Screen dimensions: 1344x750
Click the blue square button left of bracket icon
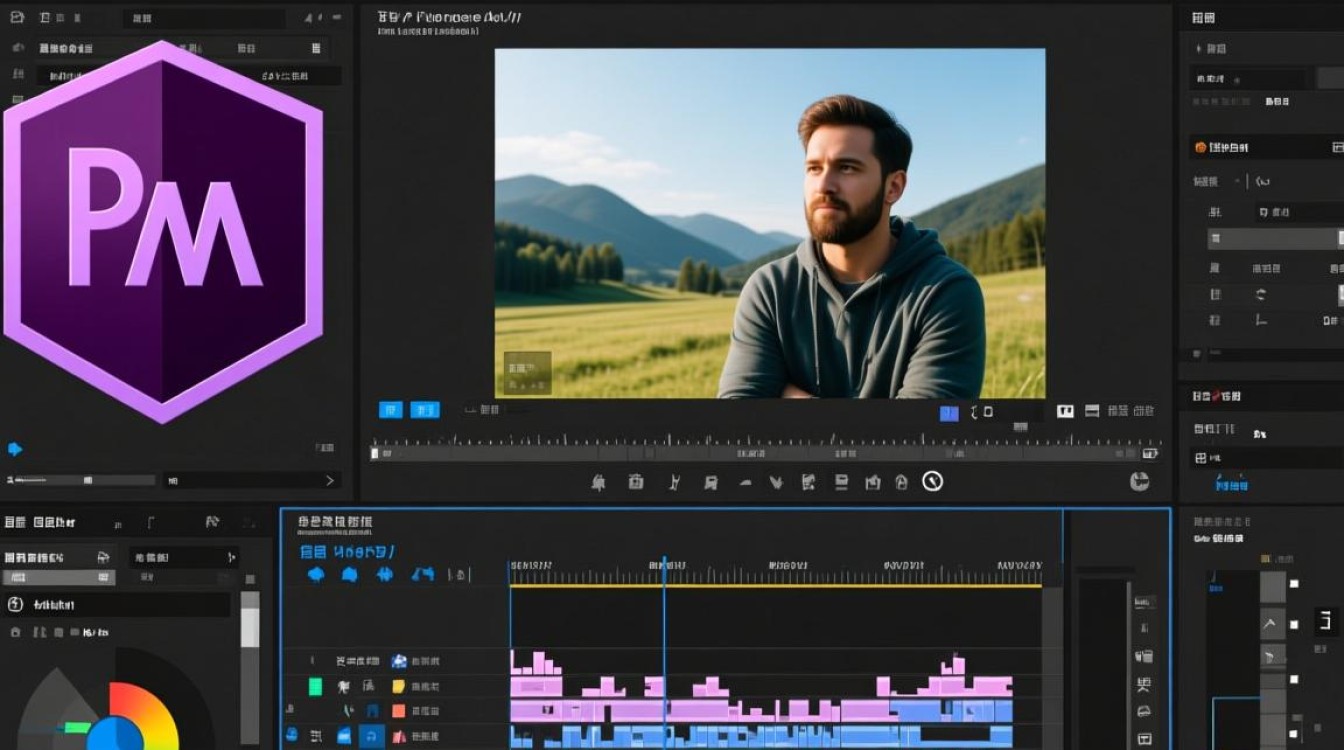949,413
